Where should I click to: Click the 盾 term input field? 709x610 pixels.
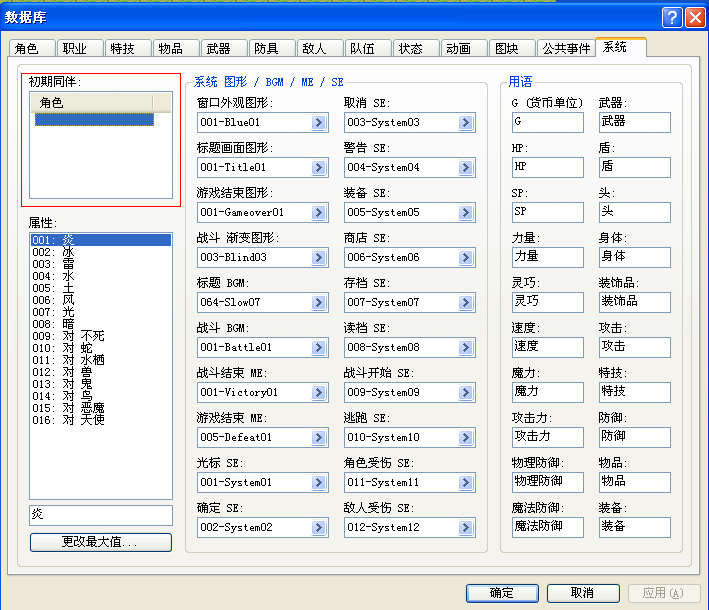tap(635, 167)
